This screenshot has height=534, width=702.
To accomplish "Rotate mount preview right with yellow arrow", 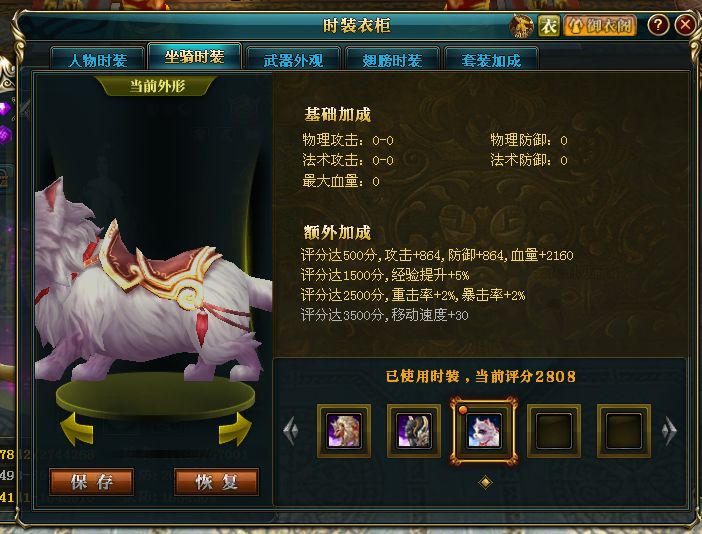I will coord(235,429).
